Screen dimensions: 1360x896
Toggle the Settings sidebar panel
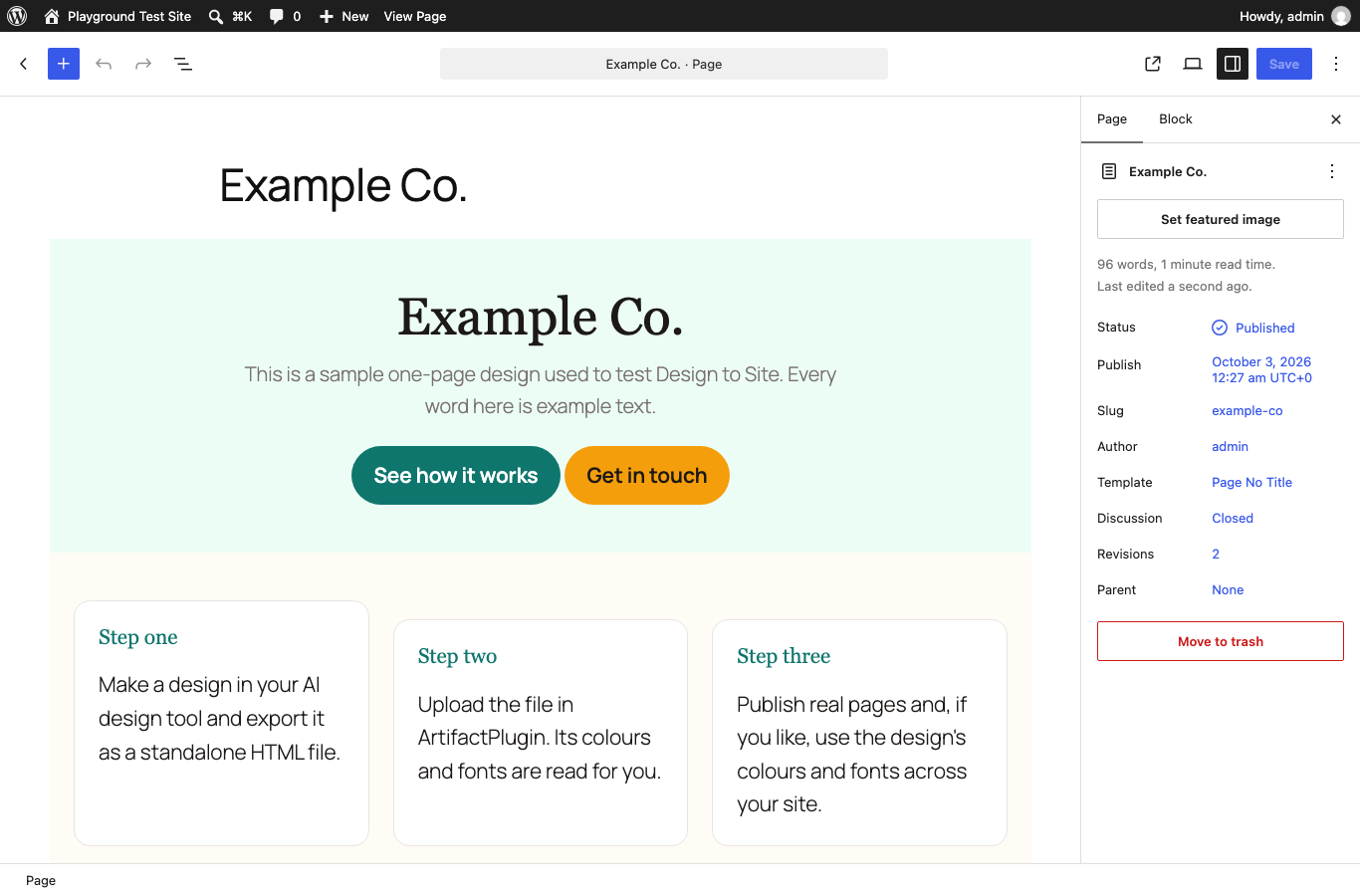coord(1233,64)
